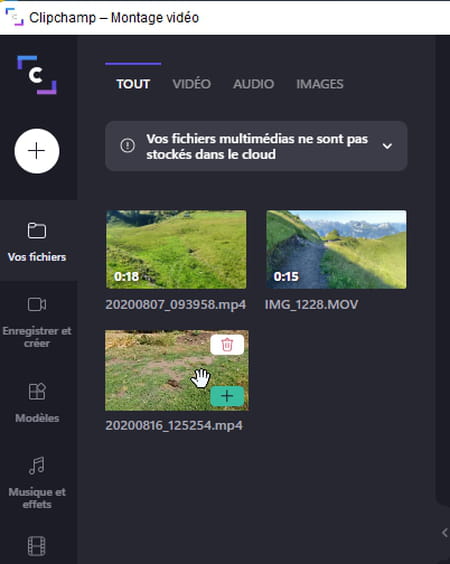Switch to the IMAGES tab
Image resolution: width=450 pixels, height=564 pixels.
[x=320, y=84]
